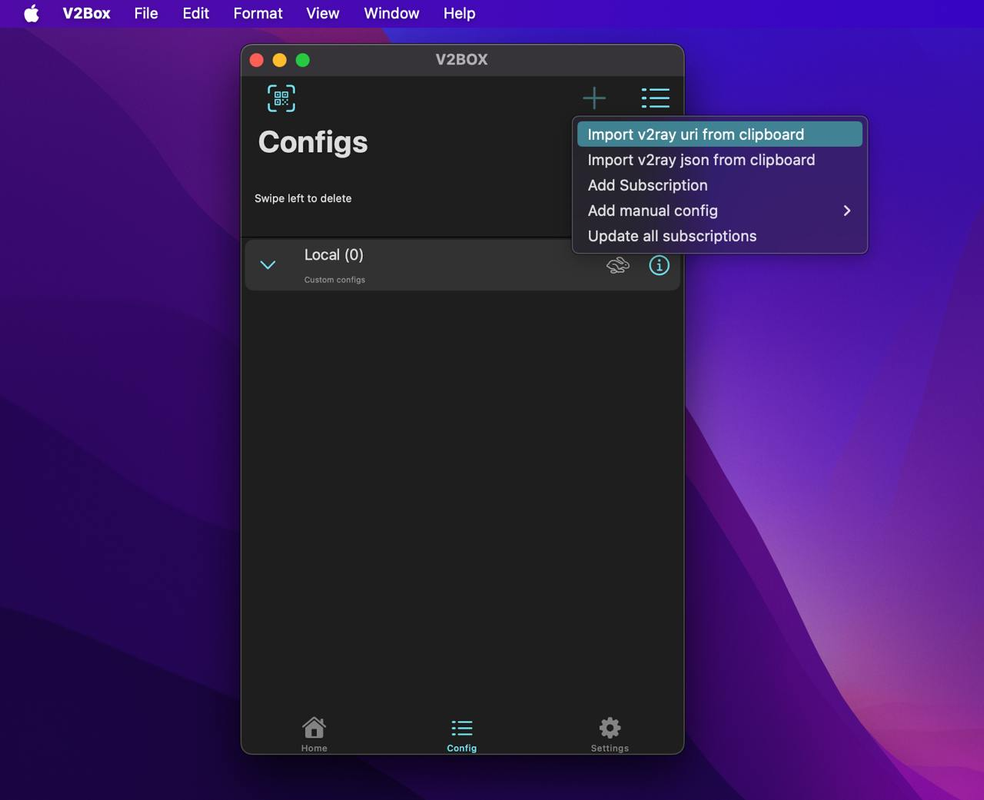
Task: Open the Help menu
Action: (x=459, y=13)
